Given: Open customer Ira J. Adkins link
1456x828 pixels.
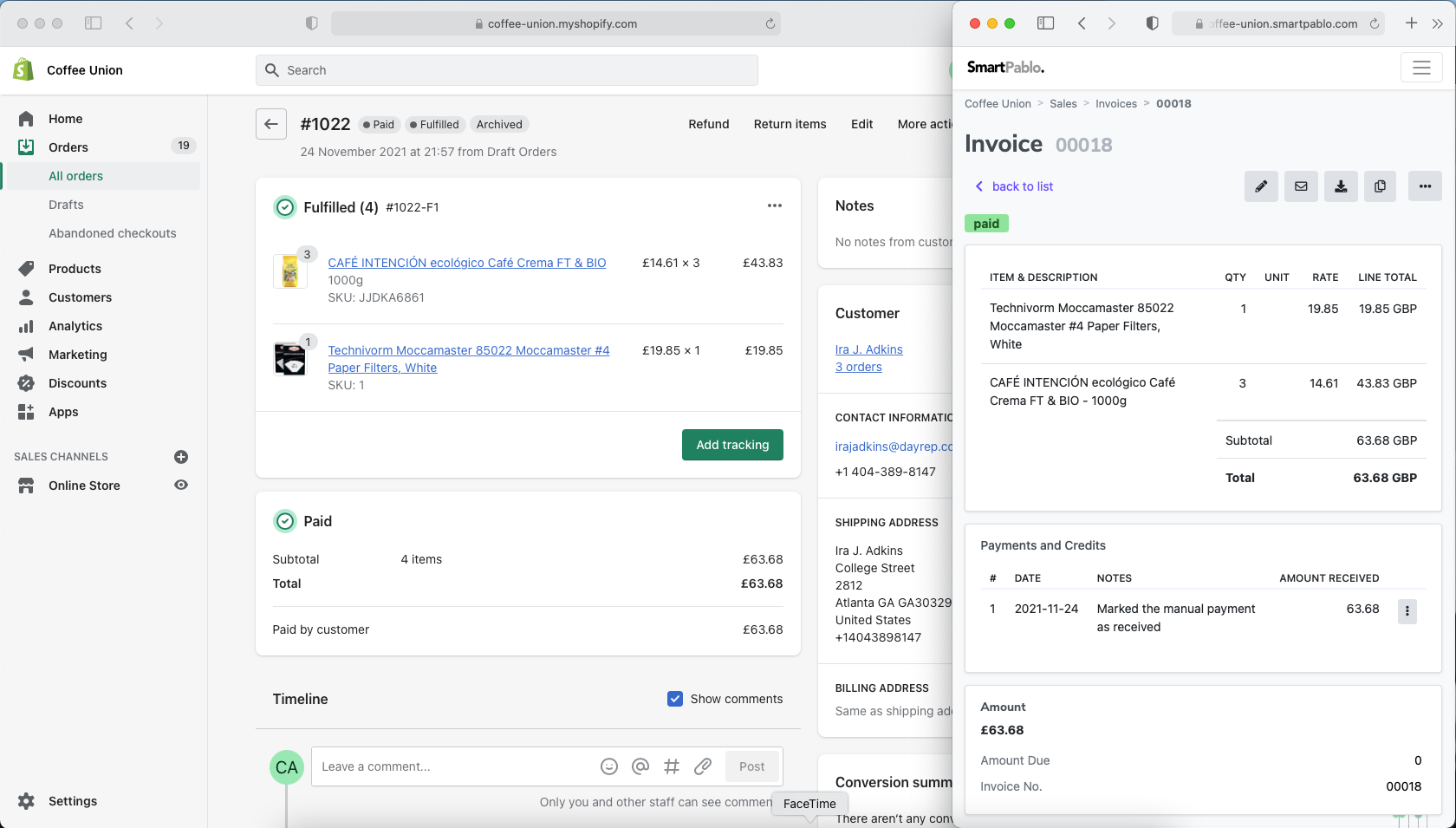Looking at the screenshot, I should (868, 349).
